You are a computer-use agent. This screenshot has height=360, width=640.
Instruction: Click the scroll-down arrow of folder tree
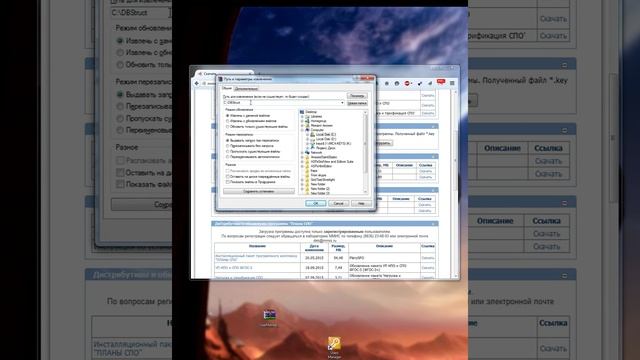point(365,191)
